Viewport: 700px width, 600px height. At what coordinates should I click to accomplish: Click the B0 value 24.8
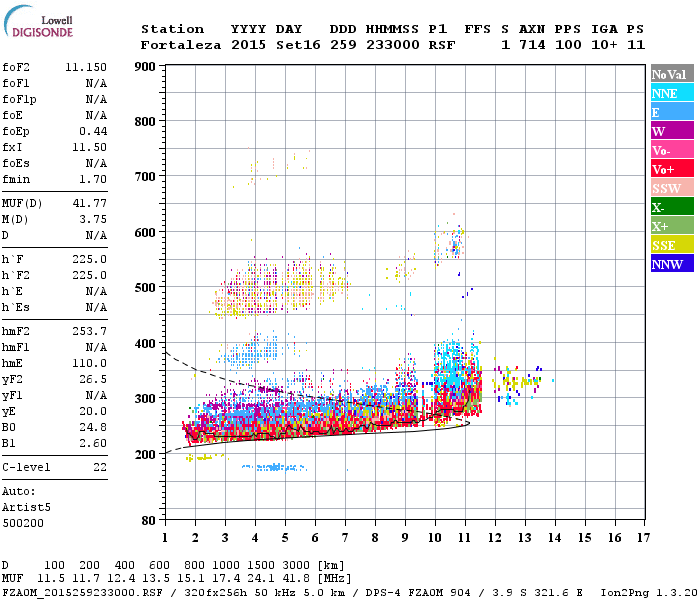[x=93, y=428]
